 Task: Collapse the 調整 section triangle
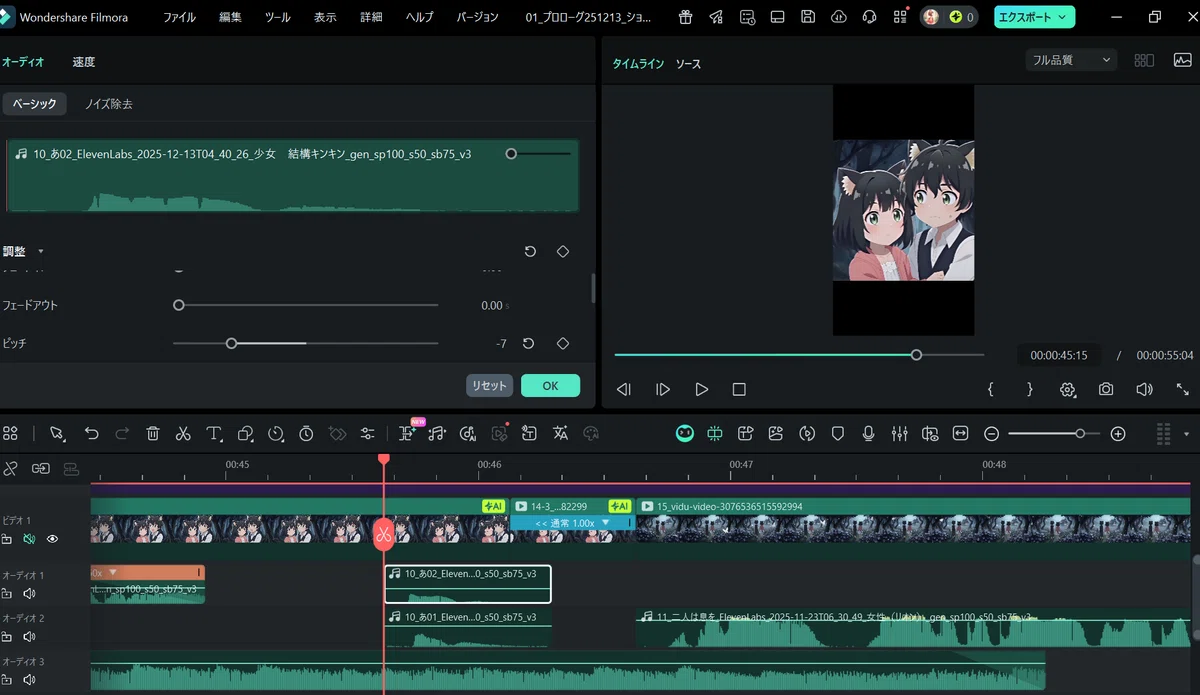click(x=41, y=252)
